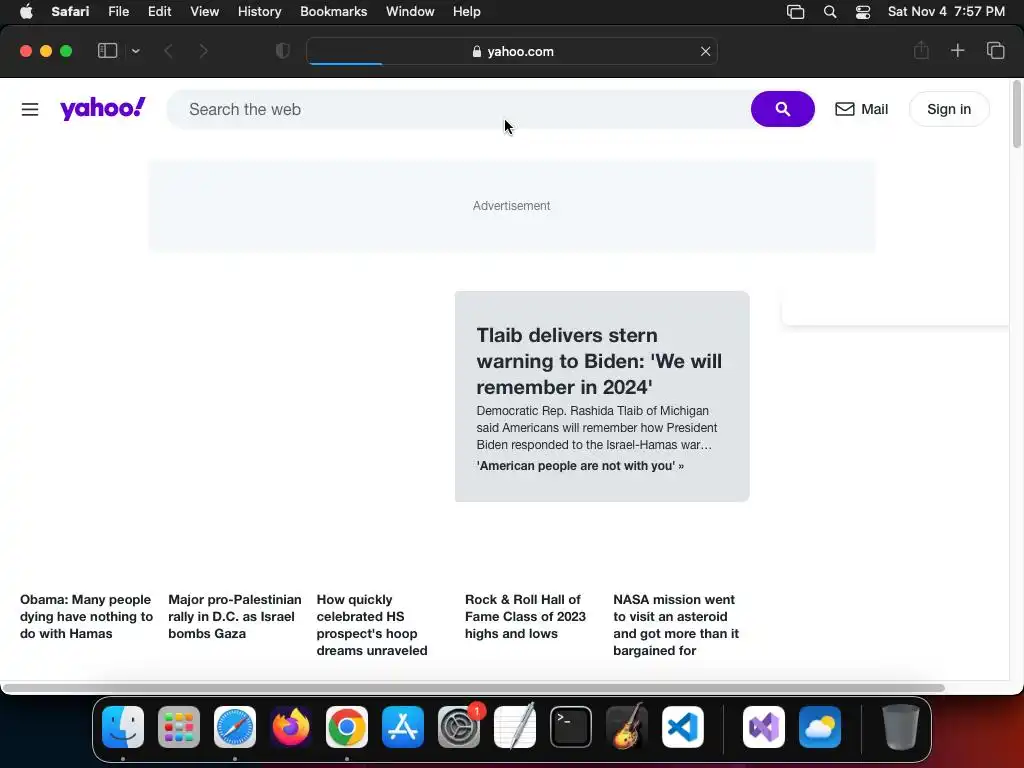
Task: Launch Visual Studio Code from the Dock
Action: 683,727
